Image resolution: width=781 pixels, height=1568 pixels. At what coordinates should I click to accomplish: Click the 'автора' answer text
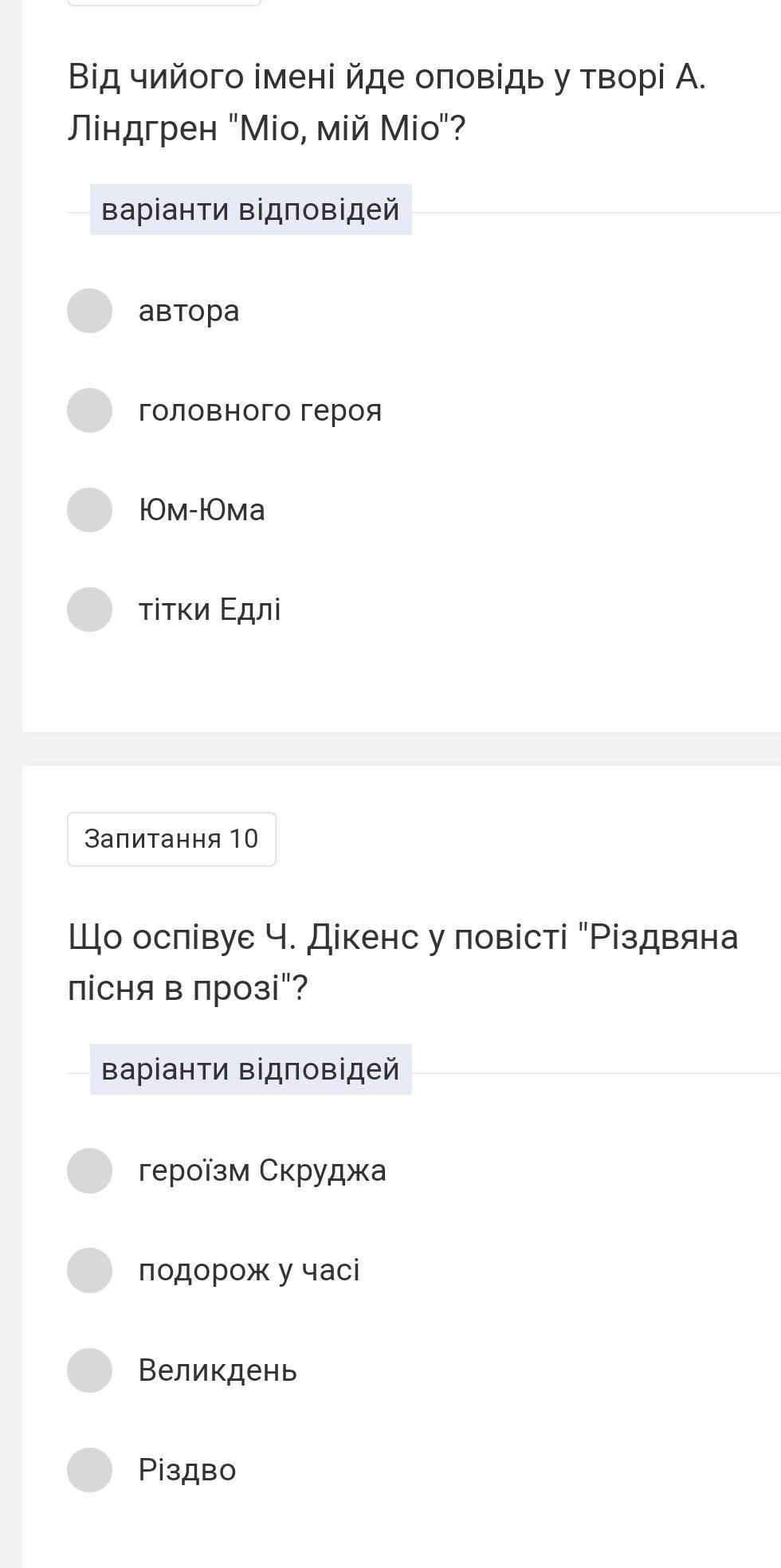pyautogui.click(x=189, y=311)
